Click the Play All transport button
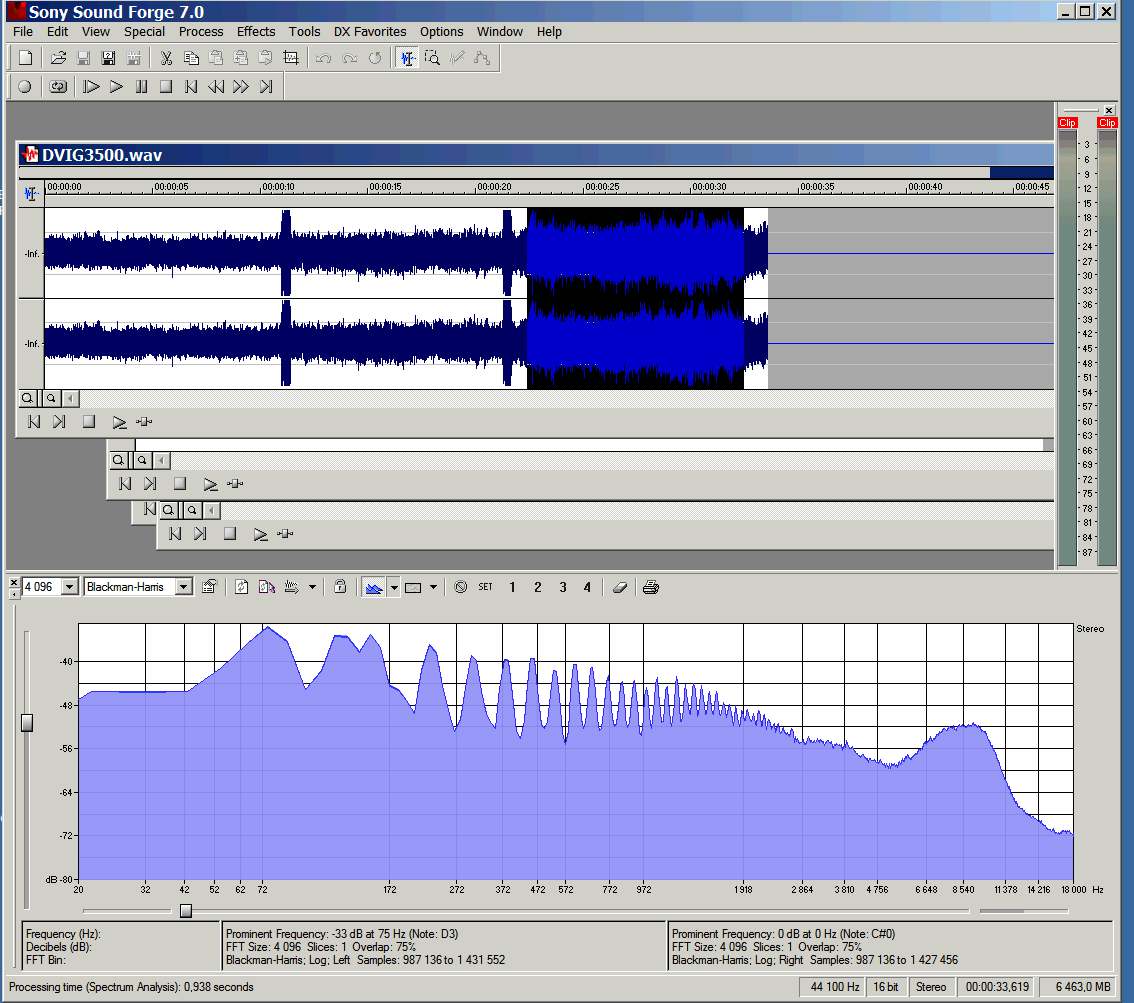 pos(91,87)
